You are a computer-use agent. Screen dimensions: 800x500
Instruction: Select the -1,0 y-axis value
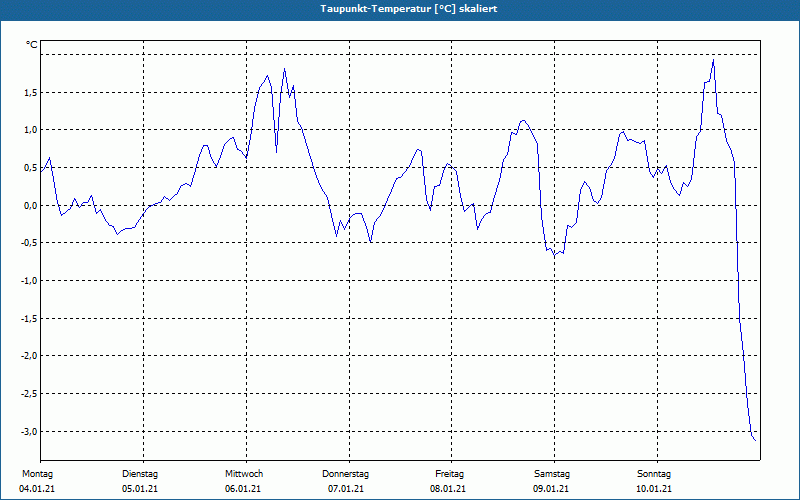pyautogui.click(x=29, y=281)
